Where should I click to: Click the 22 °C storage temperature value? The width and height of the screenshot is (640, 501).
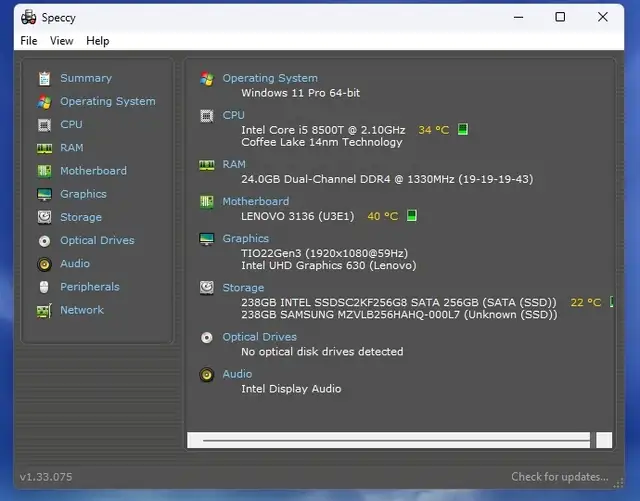point(586,303)
